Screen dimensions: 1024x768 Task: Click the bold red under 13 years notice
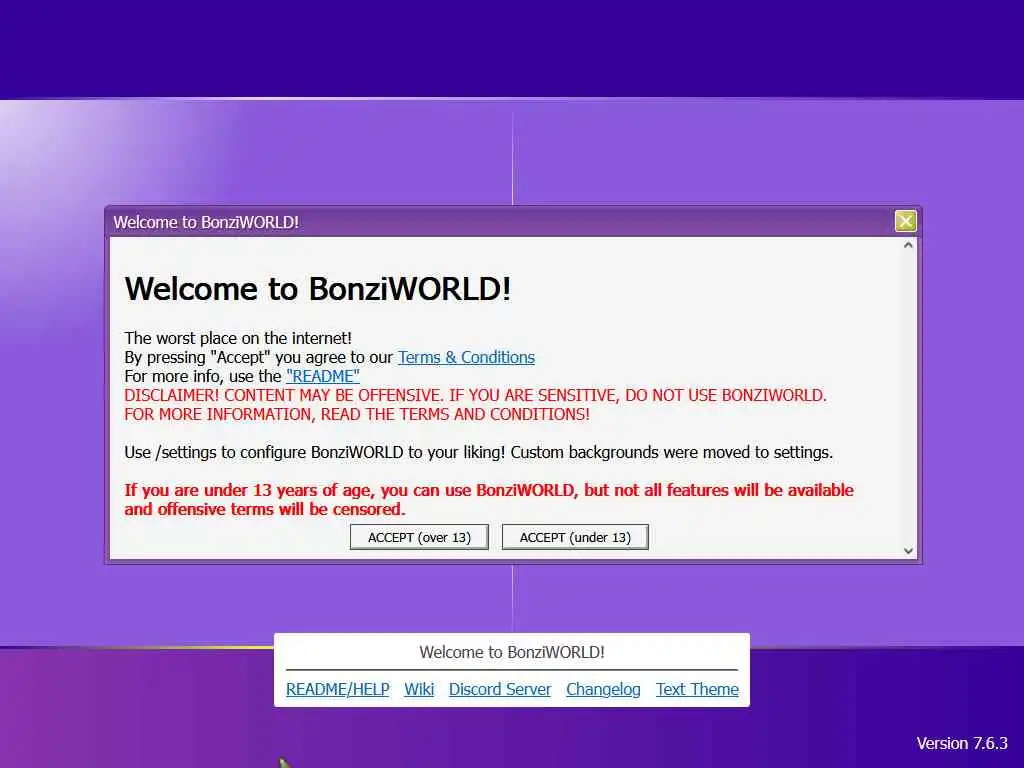coord(489,500)
